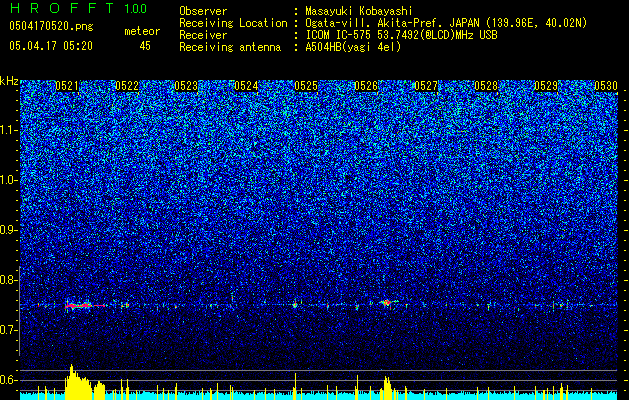This screenshot has height=400, width=629.
Task: Select observer name Masayuki Kobayashi
Action: [x=359, y=12]
